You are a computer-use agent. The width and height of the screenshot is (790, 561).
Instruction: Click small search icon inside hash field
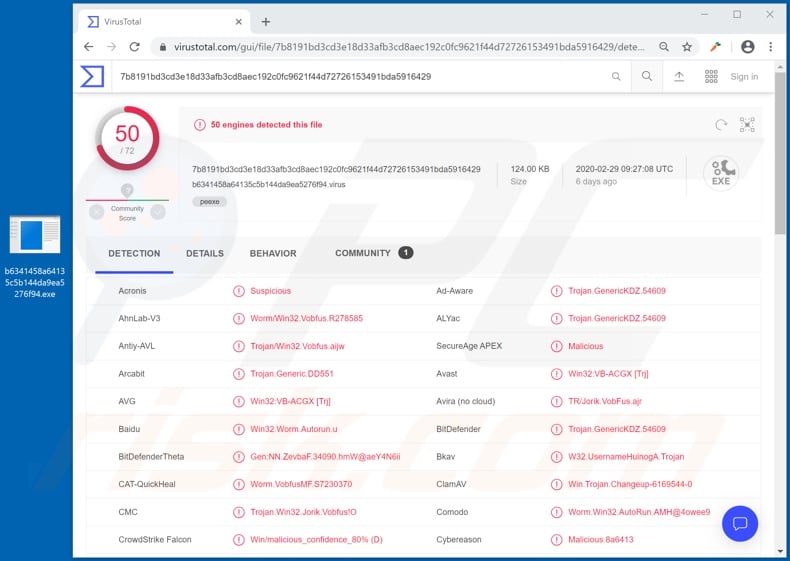[616, 77]
